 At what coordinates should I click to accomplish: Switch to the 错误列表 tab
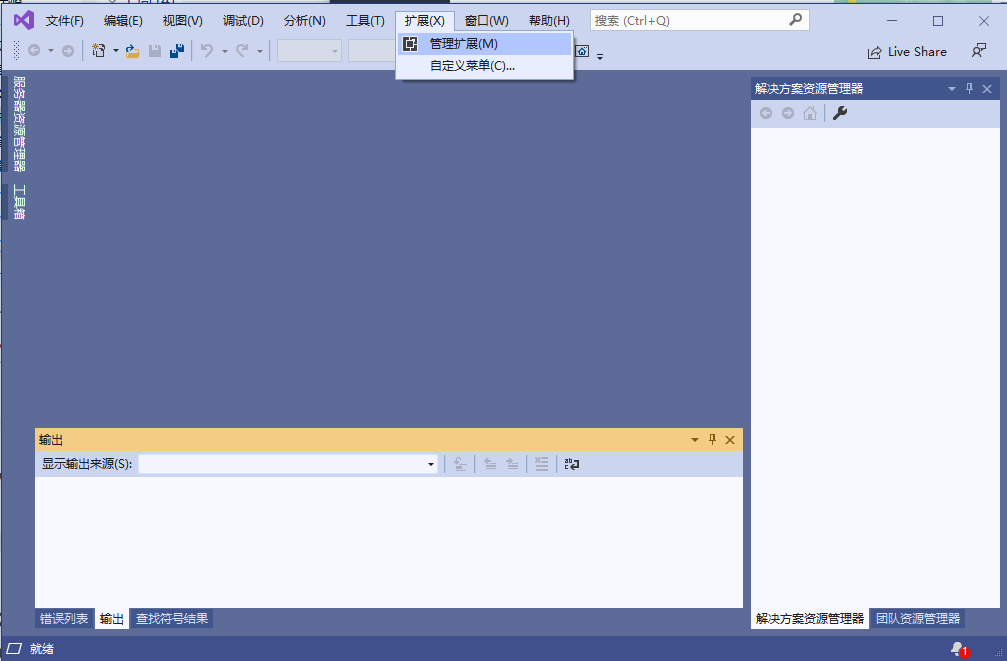point(64,619)
